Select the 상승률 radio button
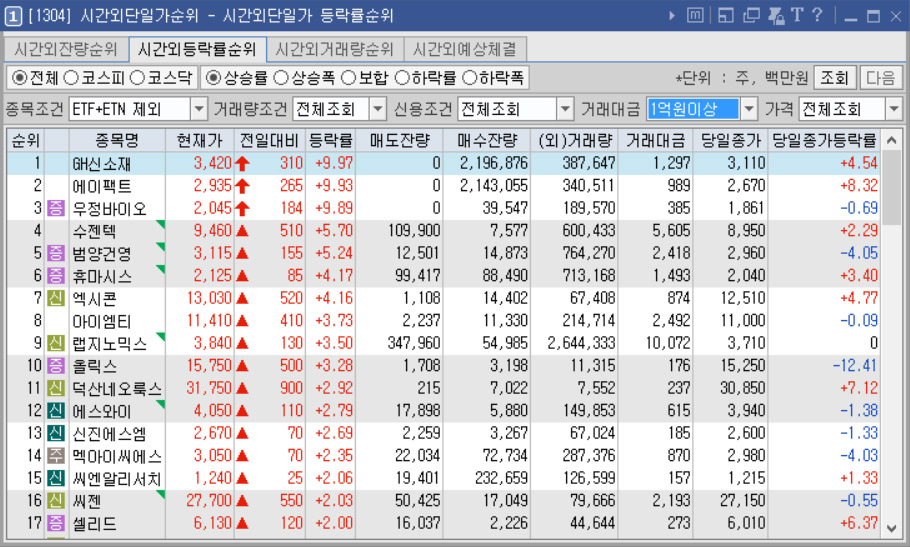 pyautogui.click(x=214, y=77)
